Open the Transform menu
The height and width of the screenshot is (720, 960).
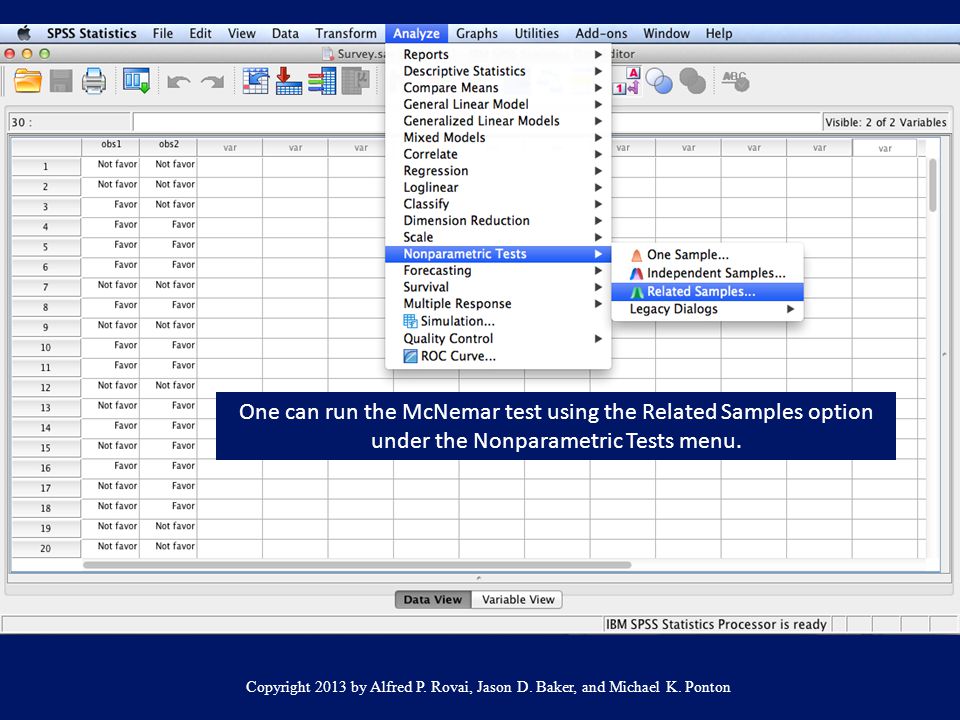[346, 33]
